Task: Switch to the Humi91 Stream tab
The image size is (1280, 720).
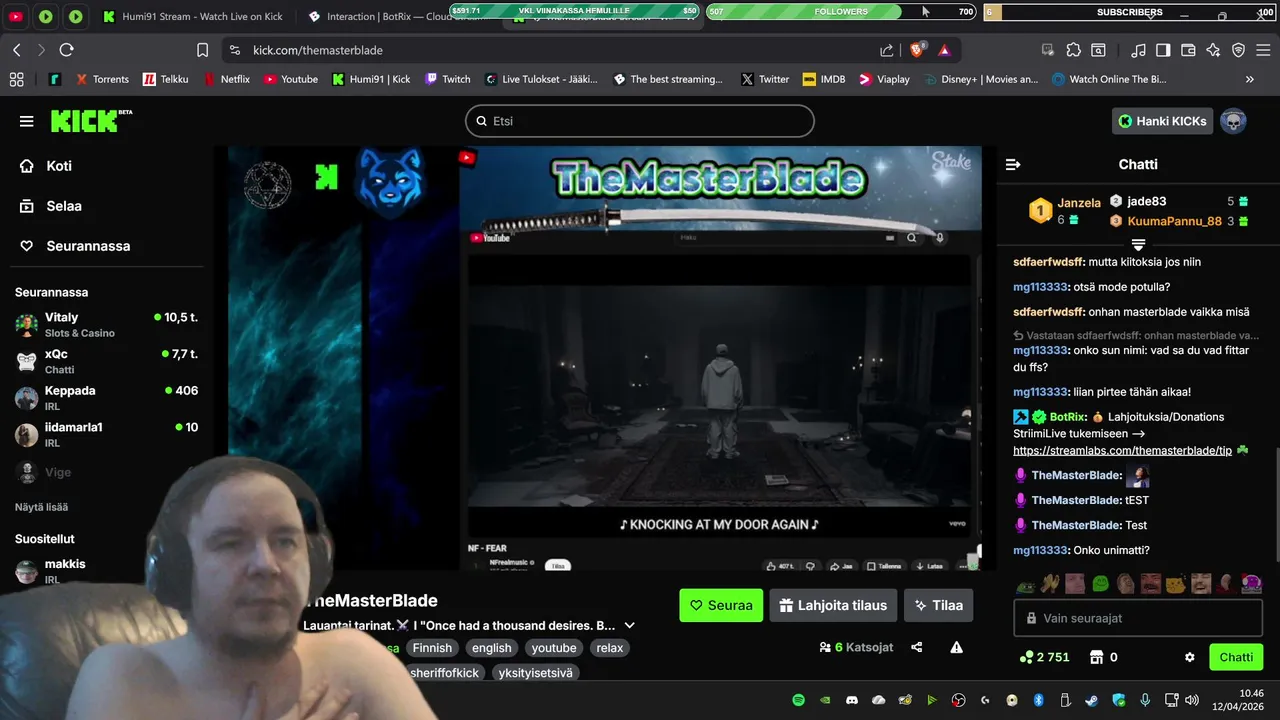Action: [x=192, y=16]
